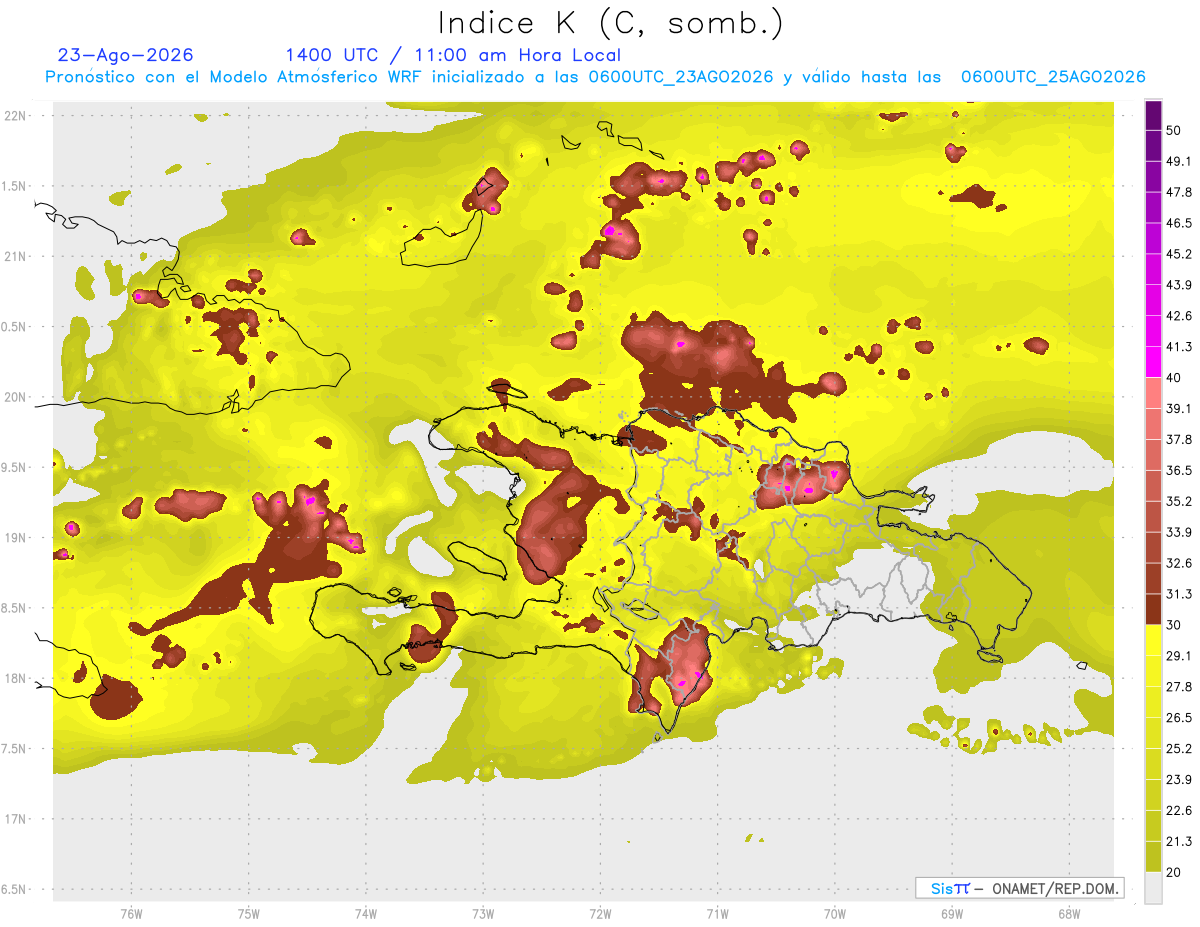Click the dark purple top colorbar swatch
1200x927 pixels.
1153,115
